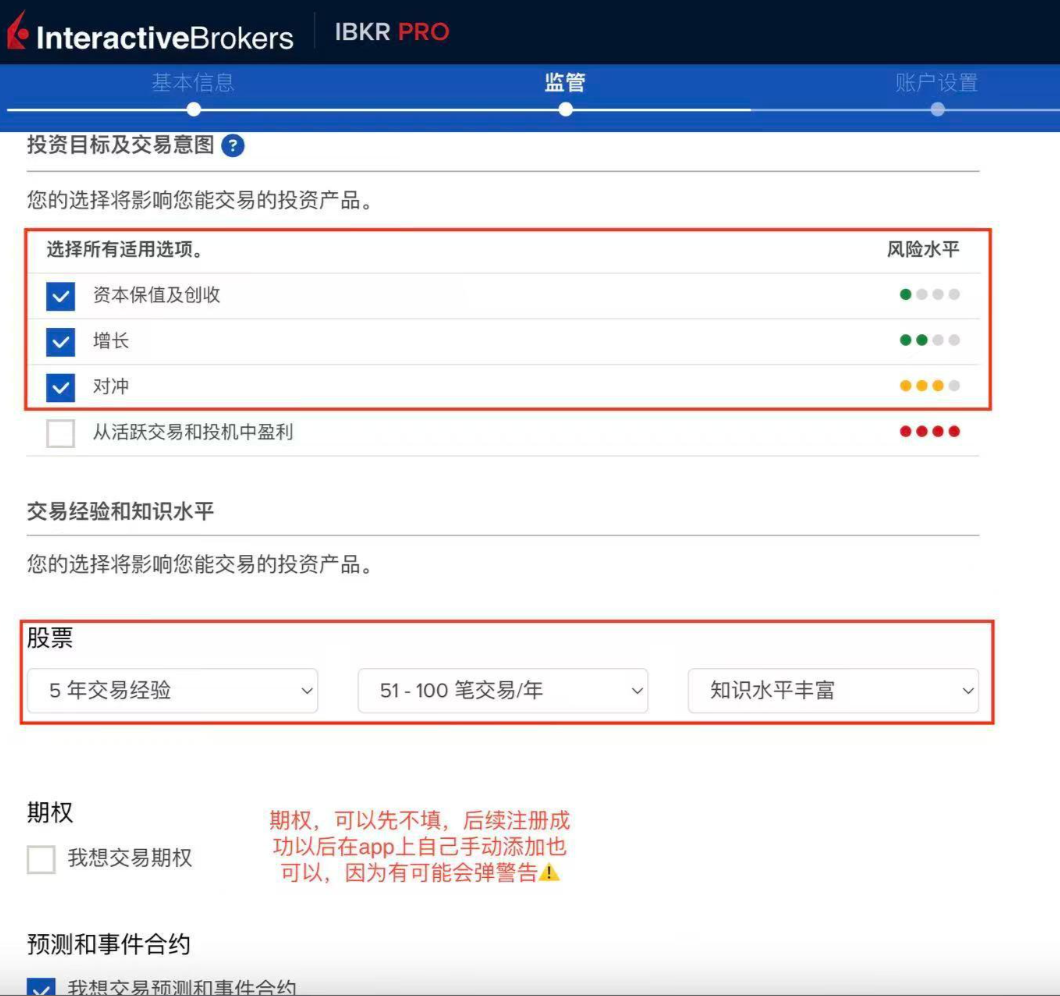This screenshot has width=1060, height=996.
Task: Click the IBKR PRO label
Action: click(x=391, y=32)
